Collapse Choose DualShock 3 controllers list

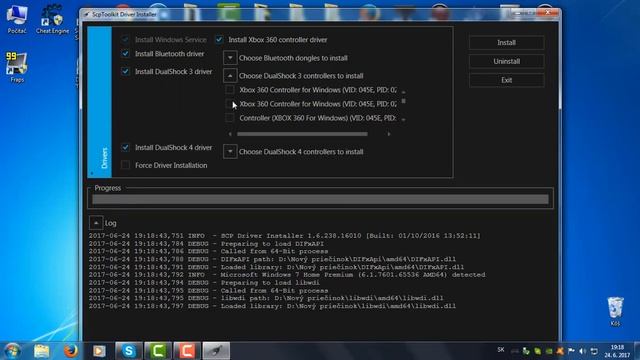230,76
